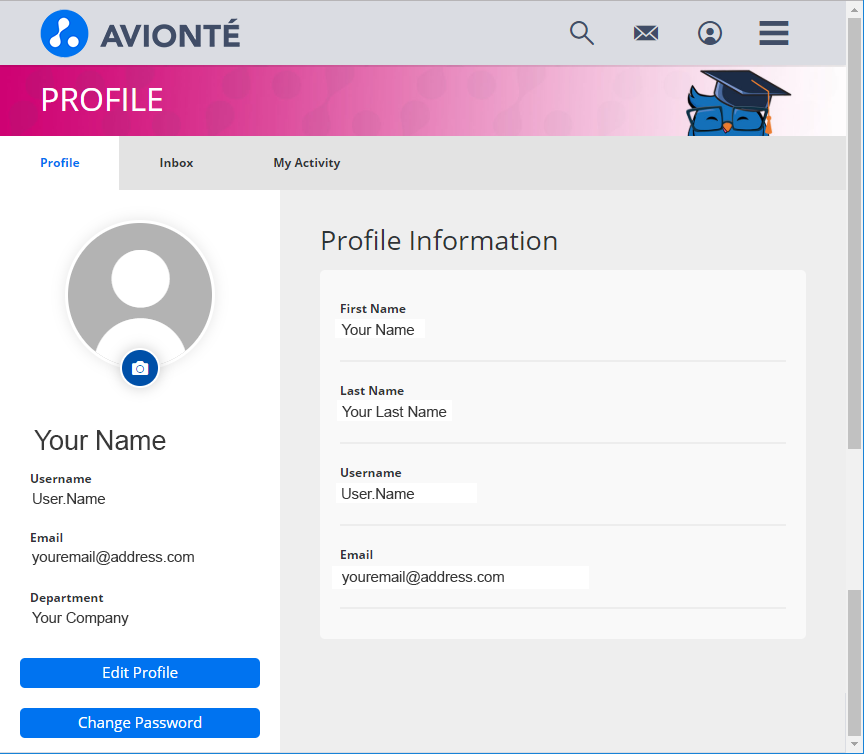Open the mail envelope icon
The width and height of the screenshot is (864, 754).
click(646, 33)
